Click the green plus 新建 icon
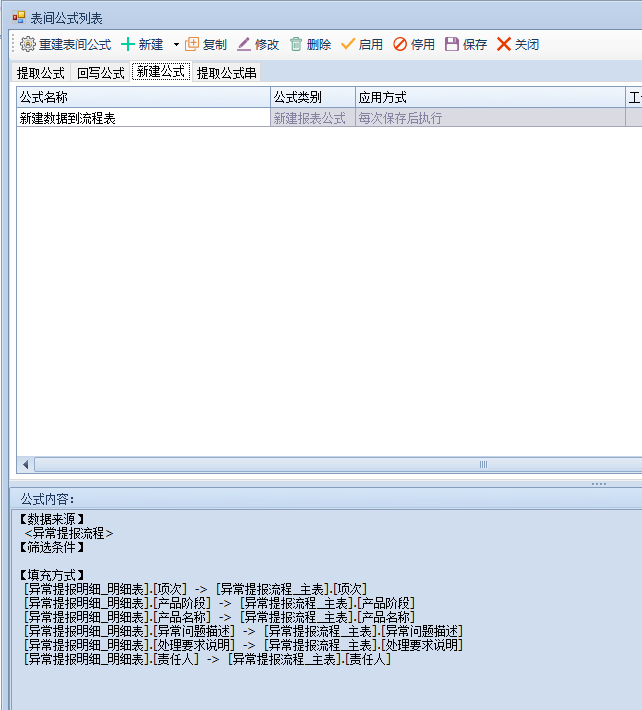642x710 pixels. tap(128, 45)
